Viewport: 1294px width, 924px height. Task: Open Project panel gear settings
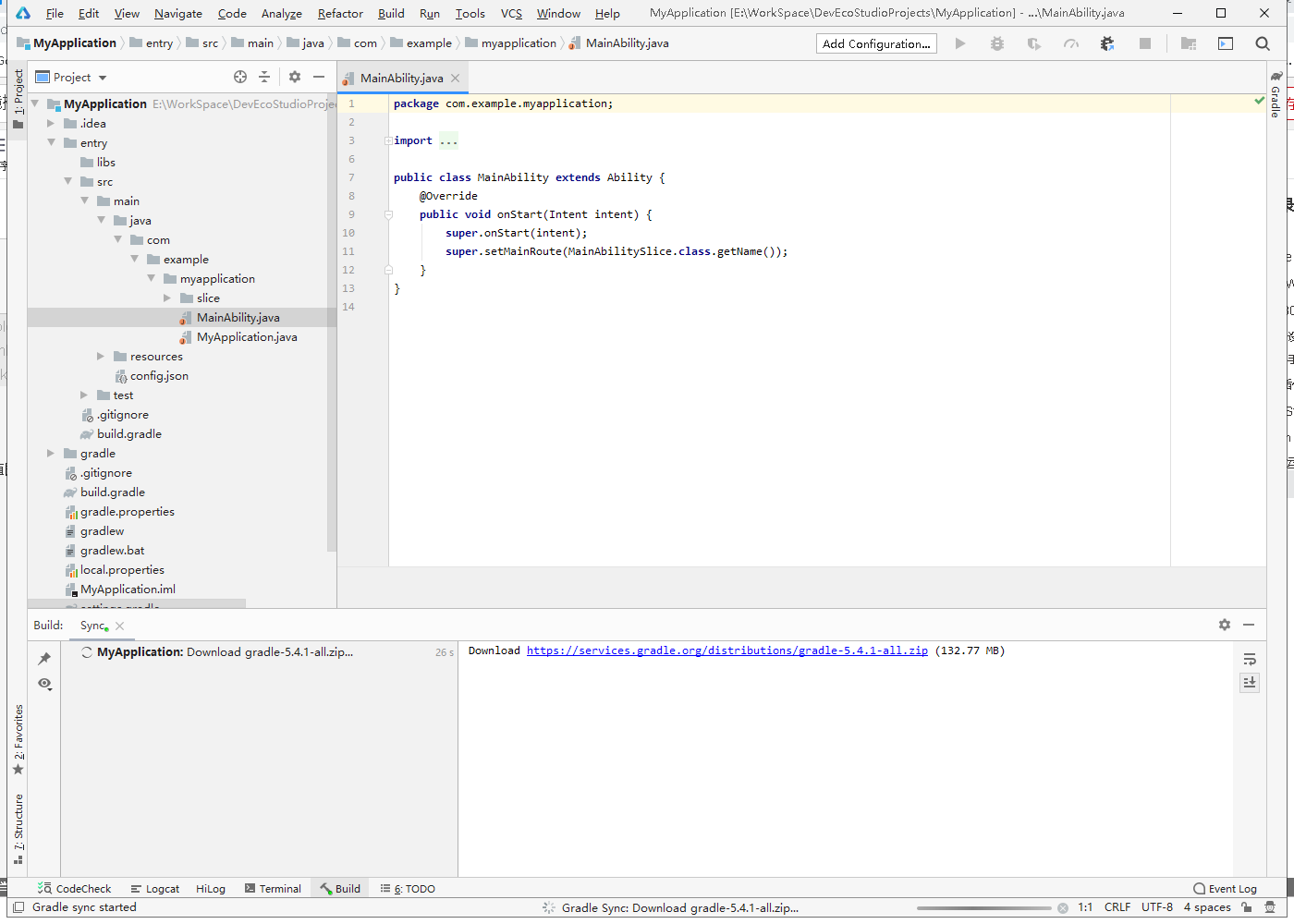click(x=295, y=77)
